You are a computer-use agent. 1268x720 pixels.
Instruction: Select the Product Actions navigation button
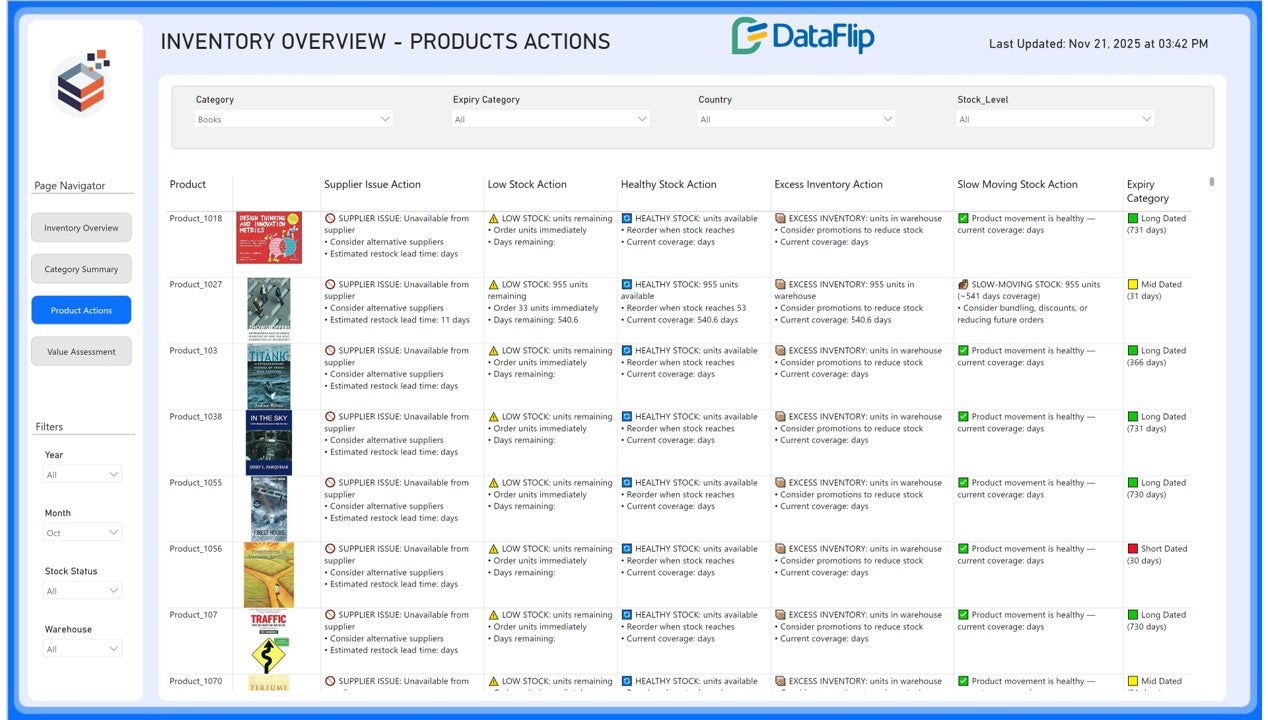pos(81,311)
